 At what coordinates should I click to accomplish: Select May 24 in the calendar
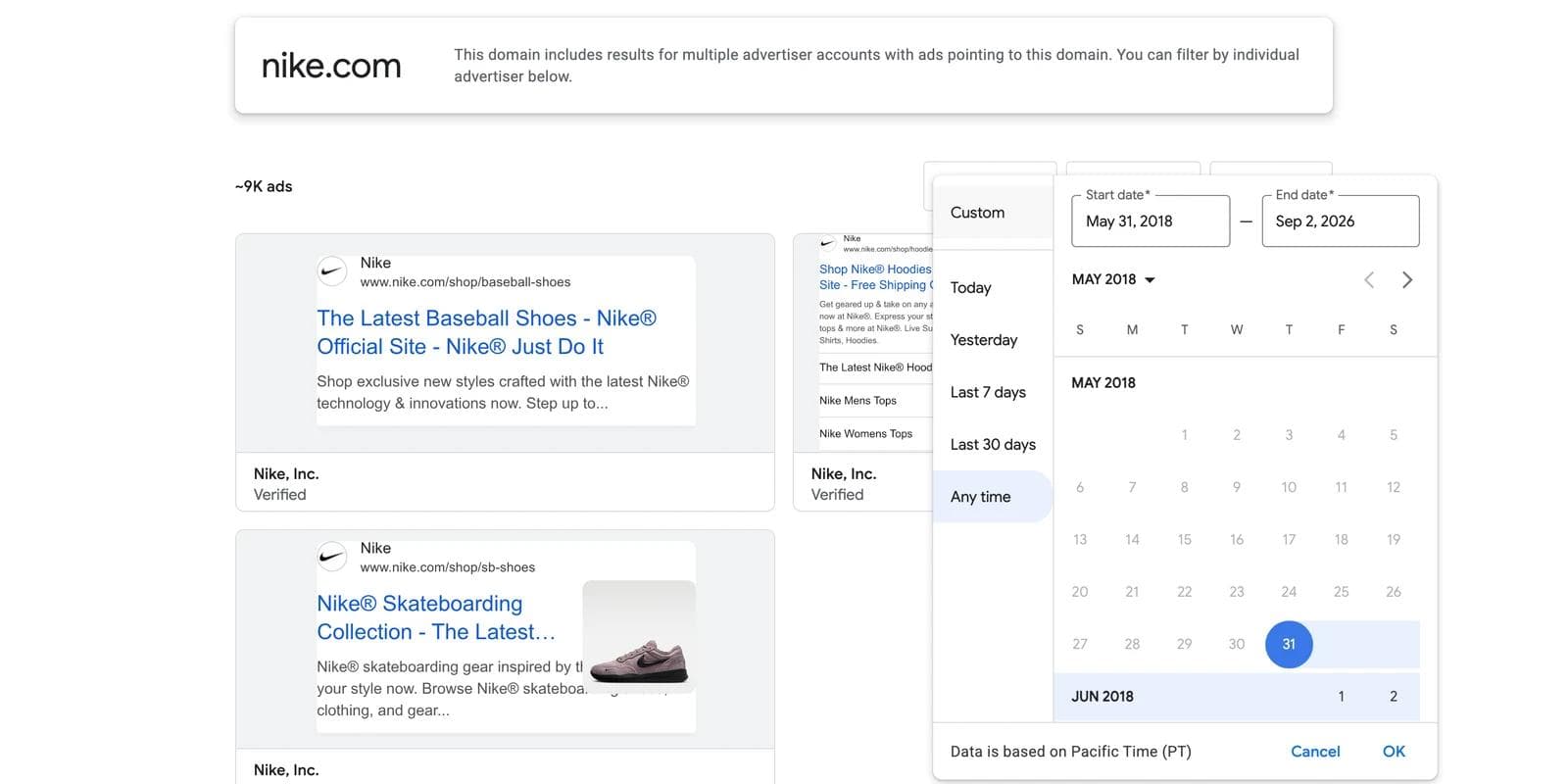pos(1289,592)
